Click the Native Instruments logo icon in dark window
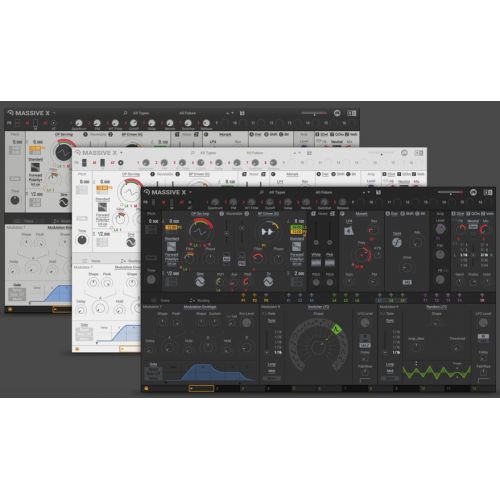500x500 pixels. click(x=473, y=192)
